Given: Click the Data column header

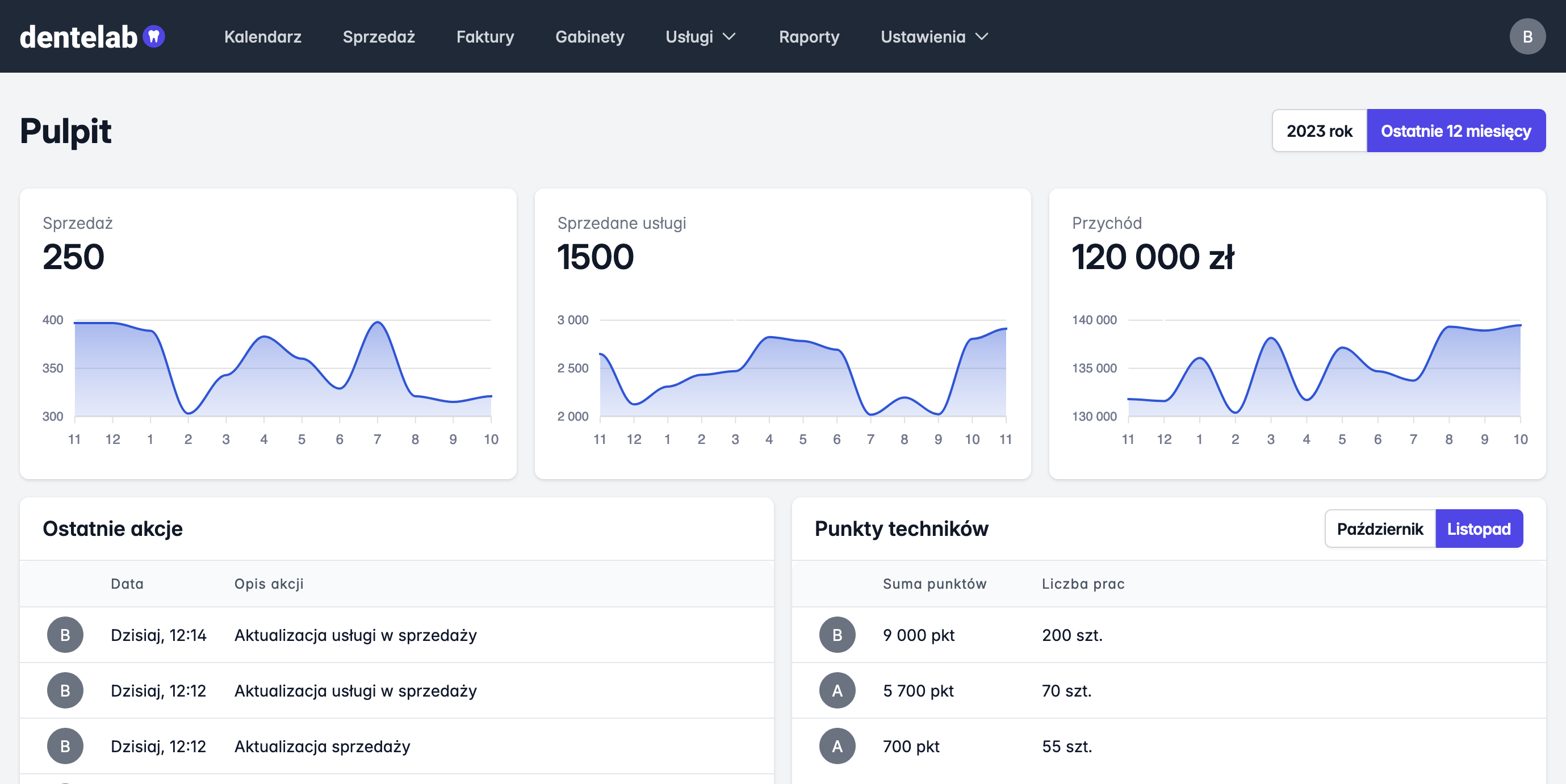Looking at the screenshot, I should click(x=127, y=584).
